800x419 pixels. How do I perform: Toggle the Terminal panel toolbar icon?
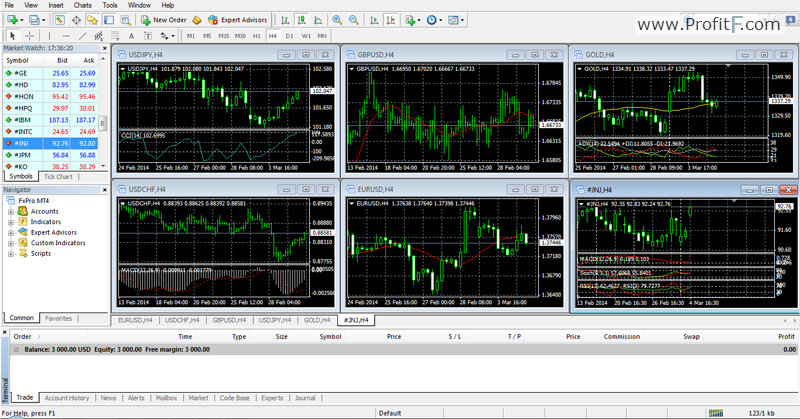click(109, 20)
